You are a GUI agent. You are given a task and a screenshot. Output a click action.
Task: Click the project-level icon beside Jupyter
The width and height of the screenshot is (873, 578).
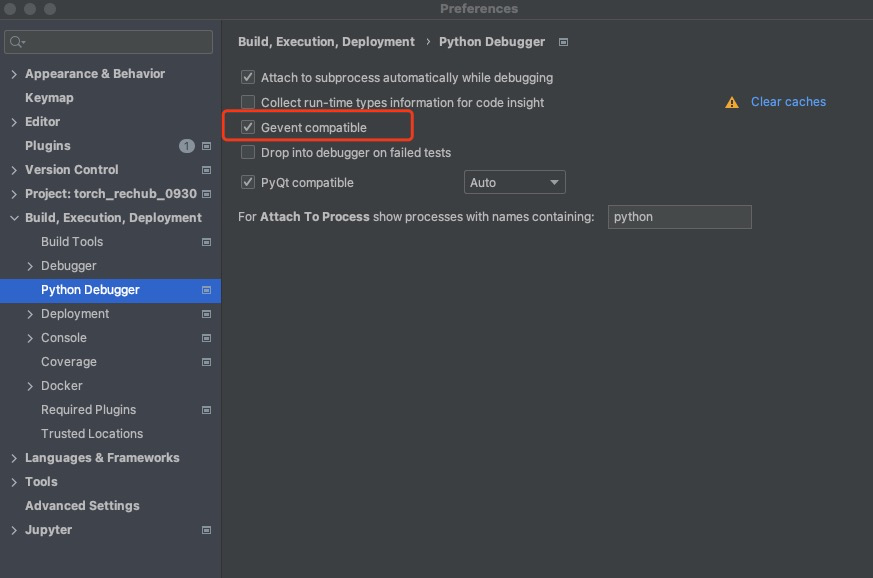(206, 530)
